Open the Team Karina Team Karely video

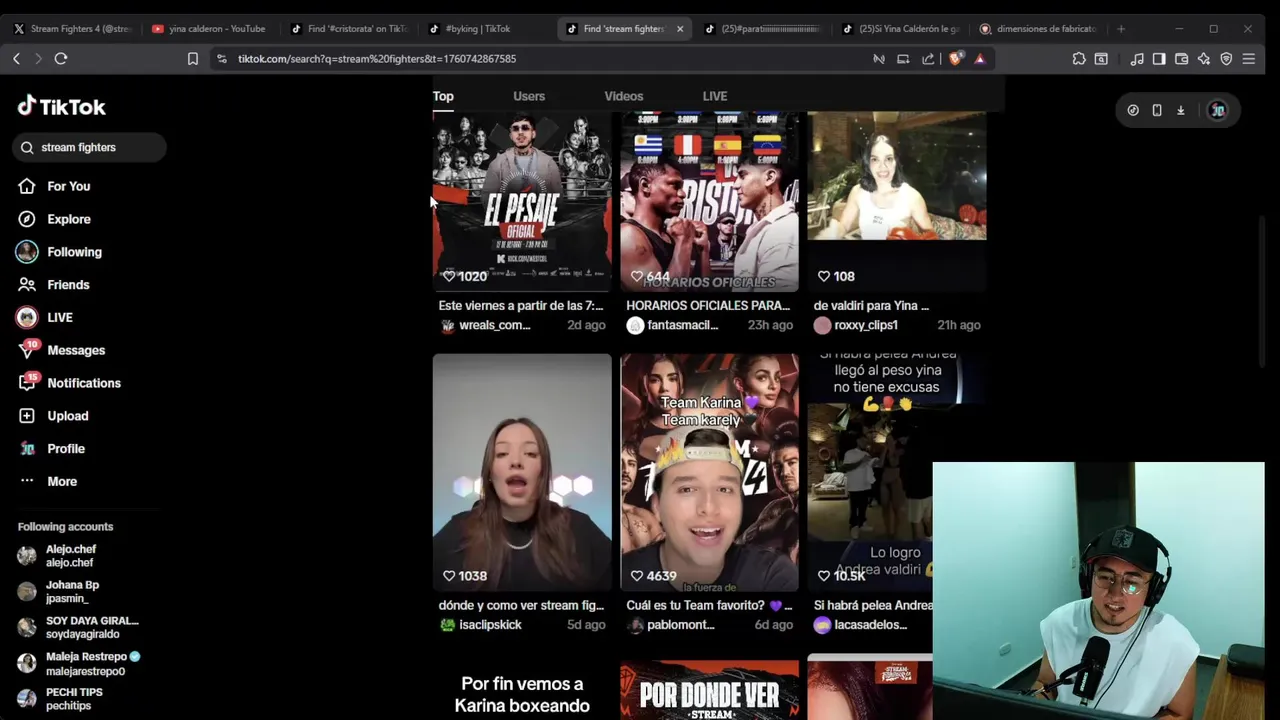pyautogui.click(x=710, y=472)
